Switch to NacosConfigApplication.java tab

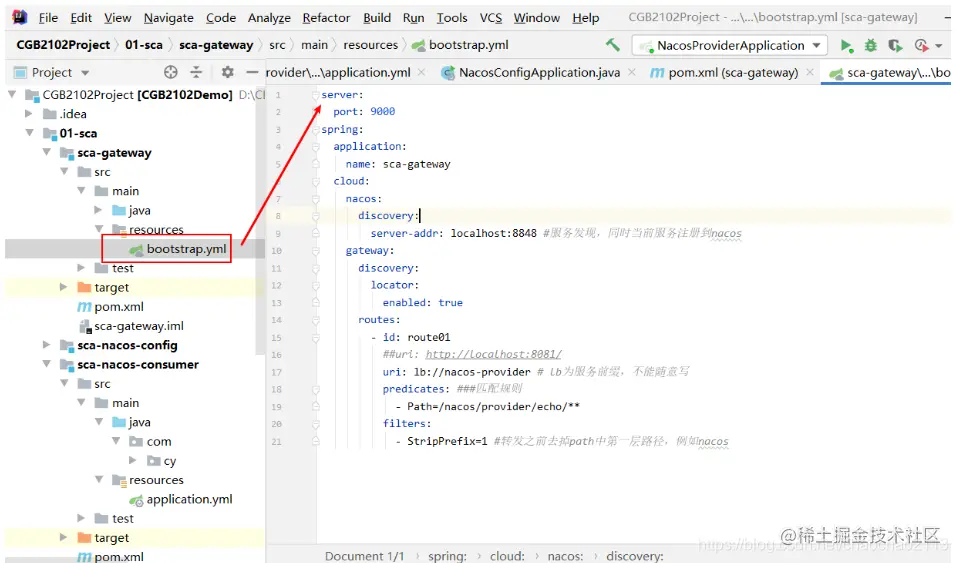[532, 72]
